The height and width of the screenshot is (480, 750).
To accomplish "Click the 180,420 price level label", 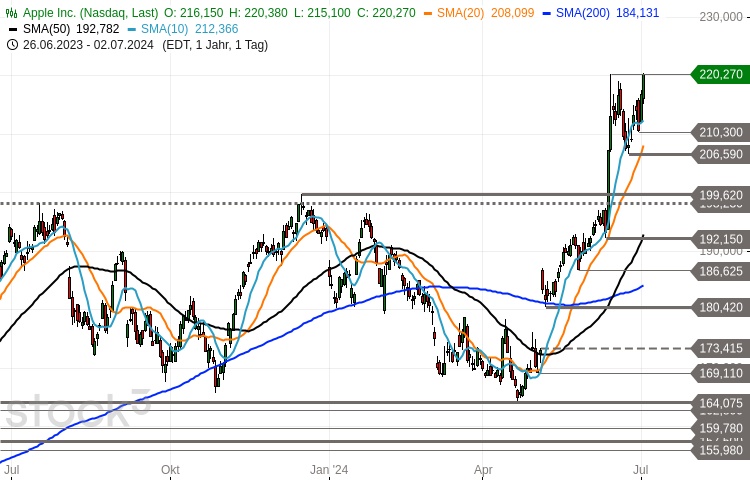I will 720,307.
